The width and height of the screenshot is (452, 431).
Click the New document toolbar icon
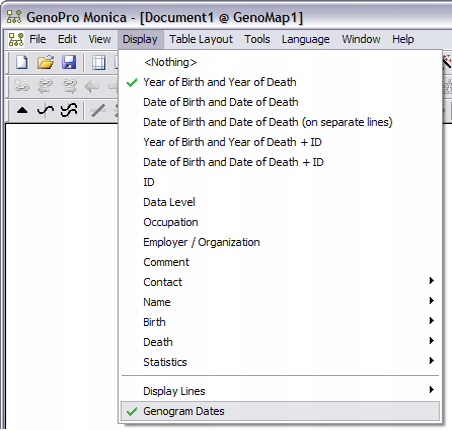point(22,62)
